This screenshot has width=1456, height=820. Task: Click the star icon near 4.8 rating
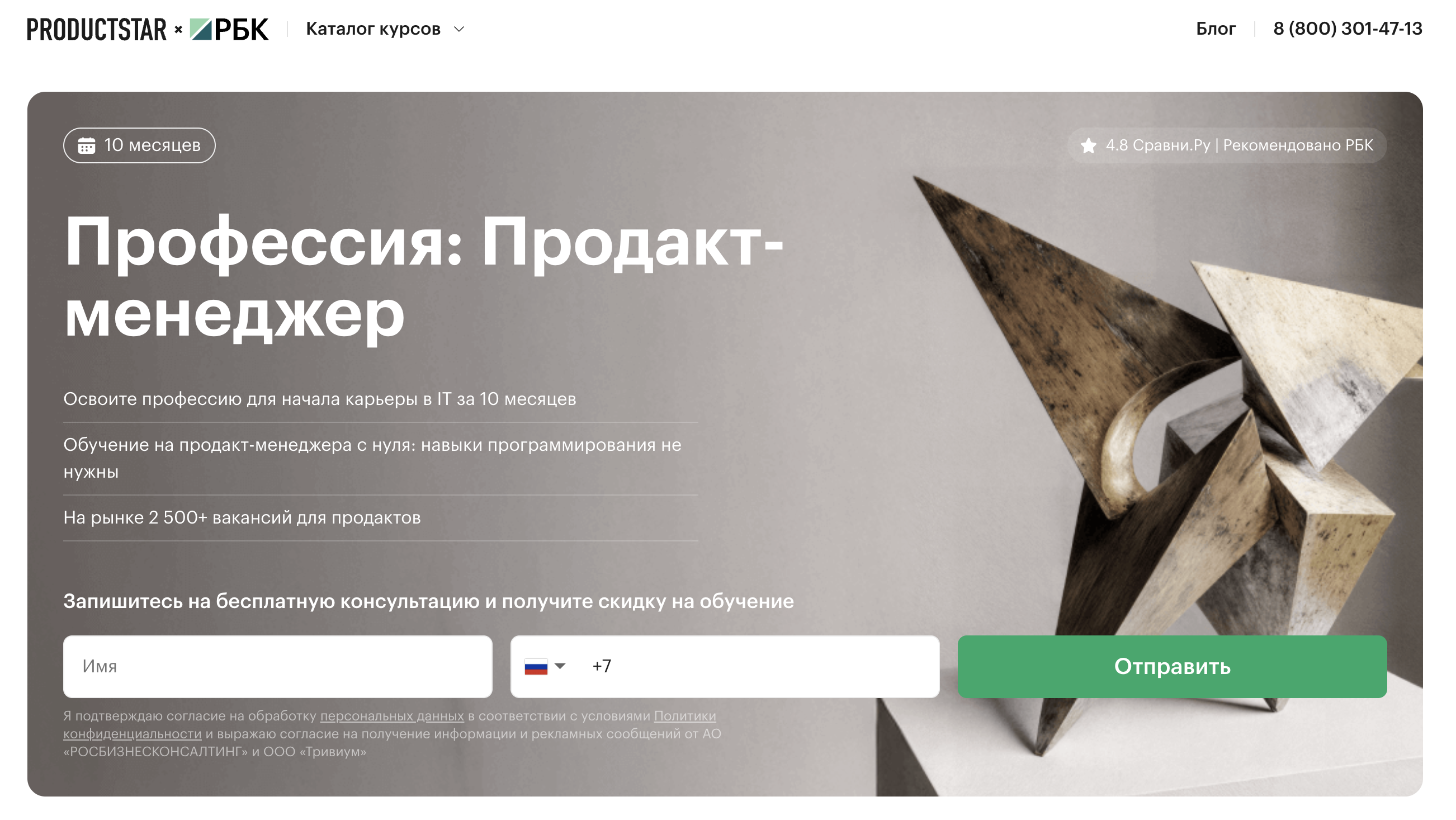[x=1088, y=146]
